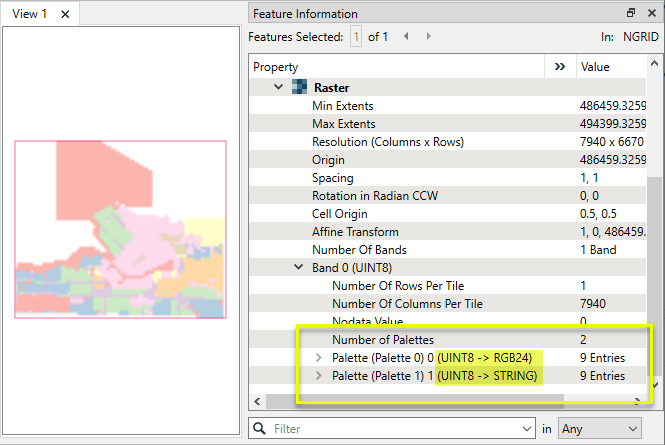Switch to the View 1 tab
665x445 pixels.
[x=30, y=14]
